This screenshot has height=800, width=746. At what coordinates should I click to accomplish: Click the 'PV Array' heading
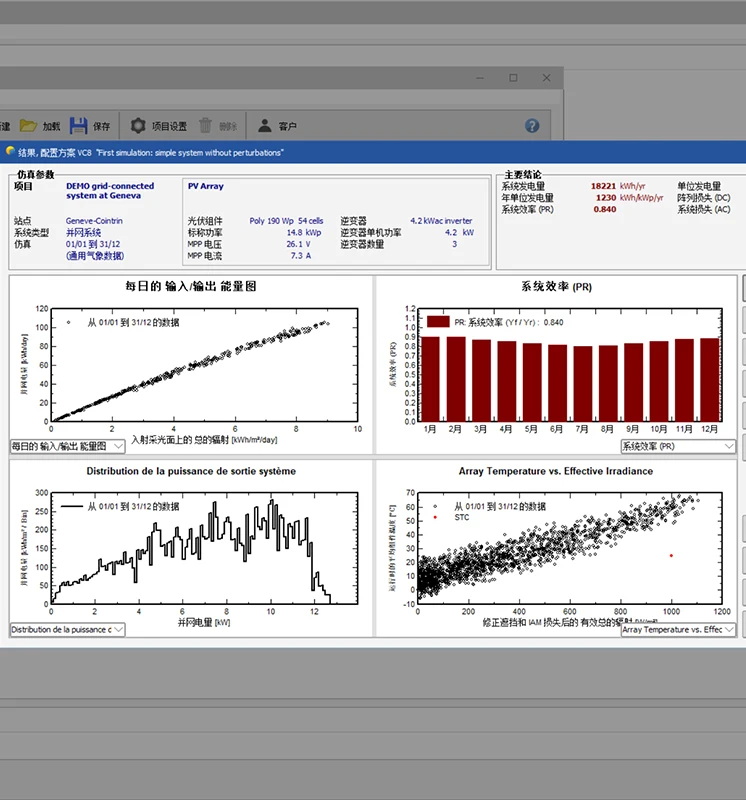click(x=206, y=186)
